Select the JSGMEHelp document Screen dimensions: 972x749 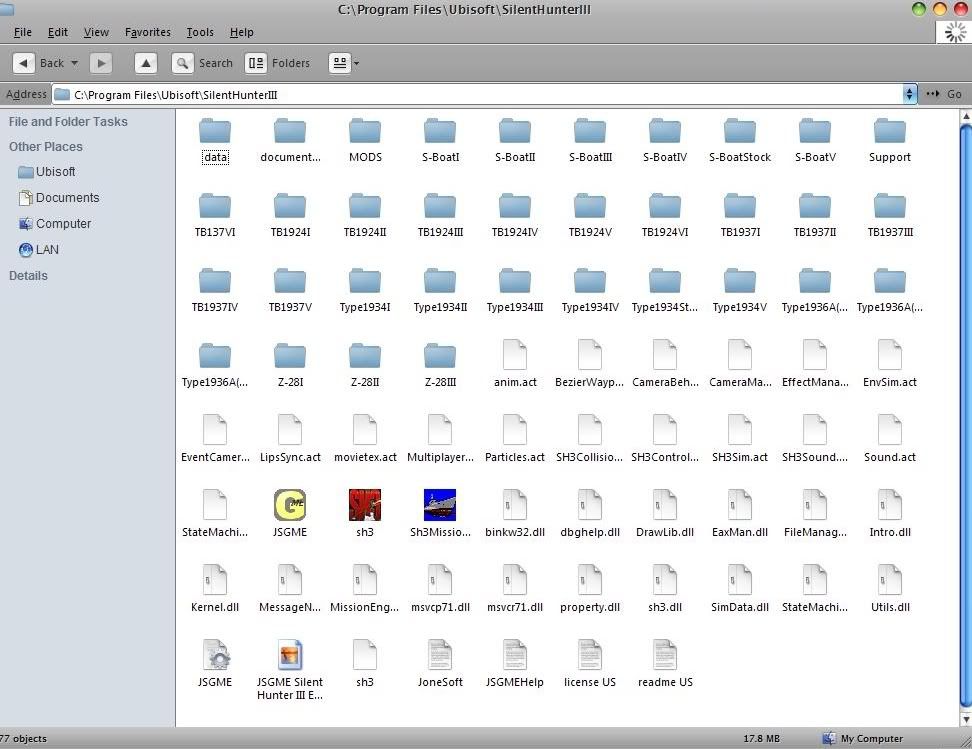(515, 665)
